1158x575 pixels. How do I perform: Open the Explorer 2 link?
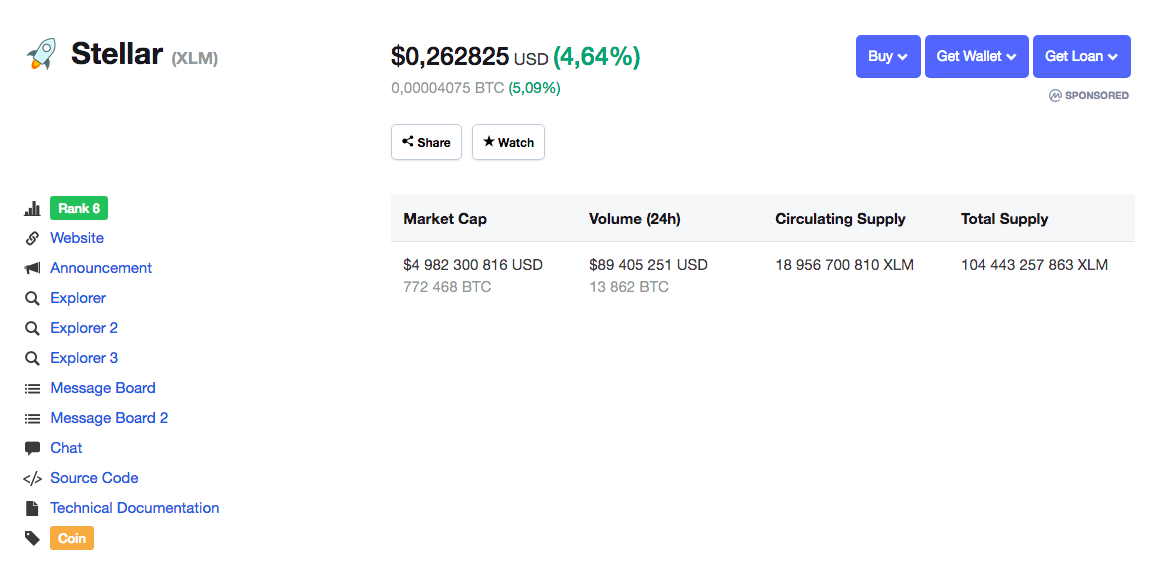point(84,328)
